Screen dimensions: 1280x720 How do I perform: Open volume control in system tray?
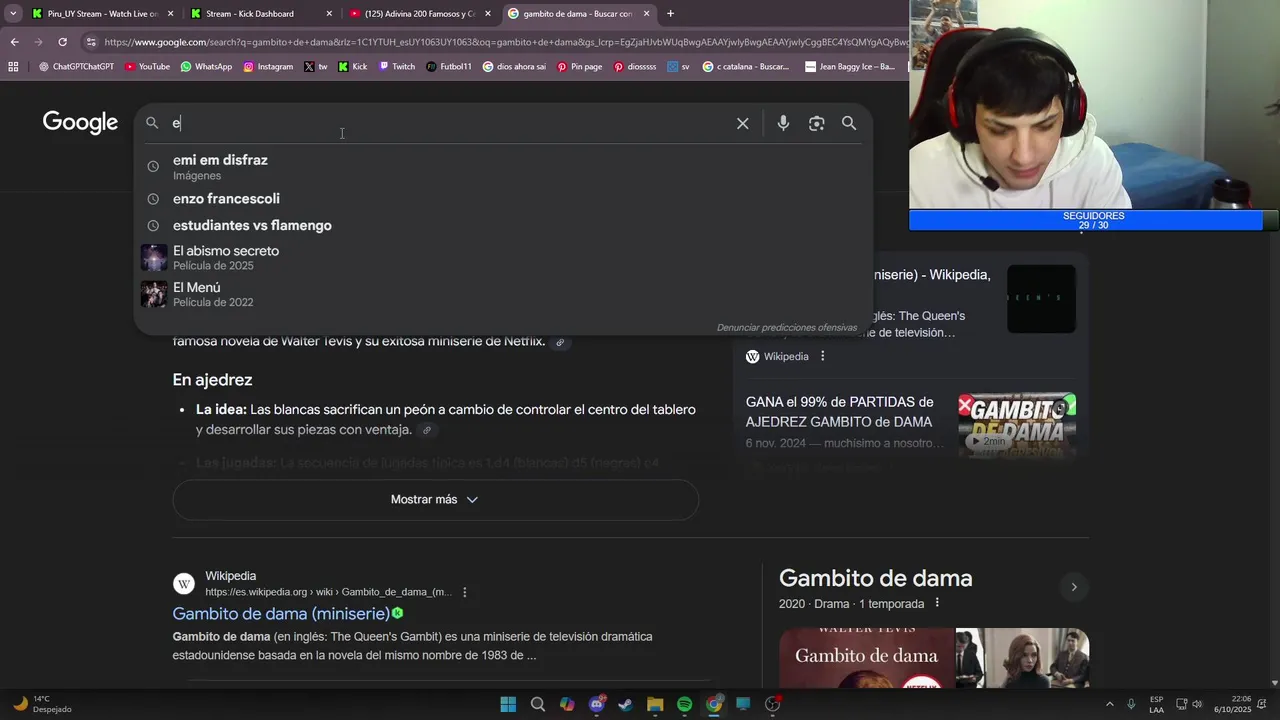coord(1197,704)
